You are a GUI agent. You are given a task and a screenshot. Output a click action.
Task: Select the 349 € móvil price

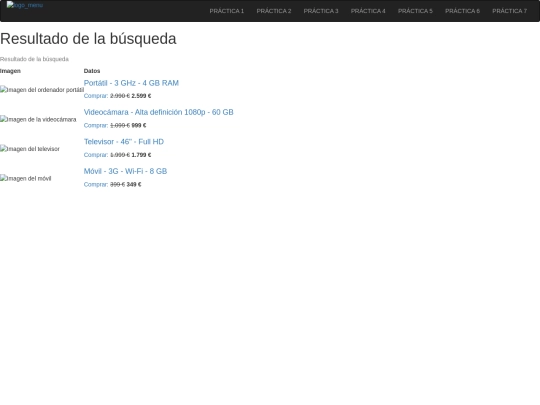click(x=134, y=185)
